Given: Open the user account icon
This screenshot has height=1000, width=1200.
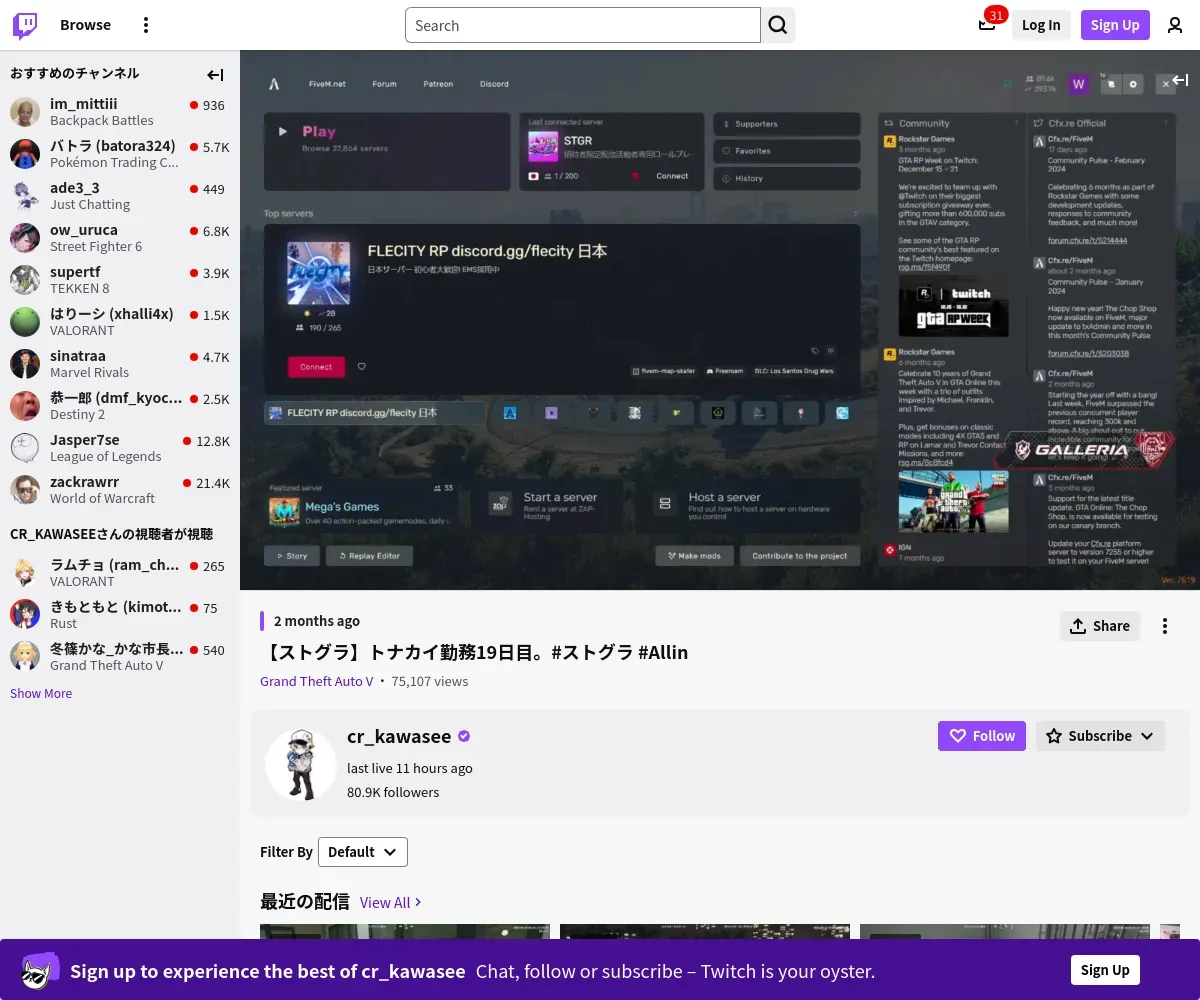Looking at the screenshot, I should [1175, 25].
